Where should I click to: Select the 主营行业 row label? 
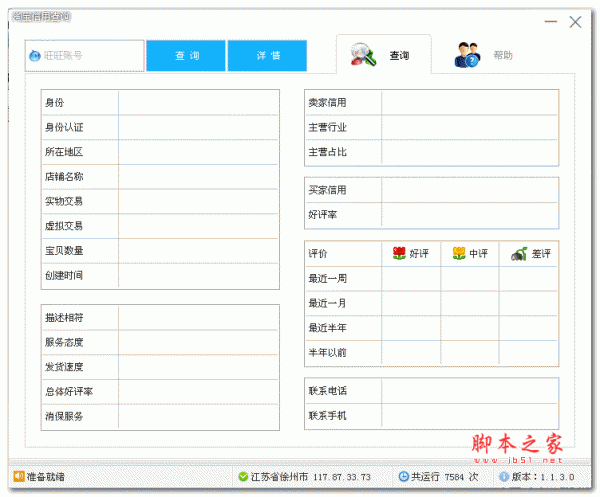pyautogui.click(x=328, y=127)
